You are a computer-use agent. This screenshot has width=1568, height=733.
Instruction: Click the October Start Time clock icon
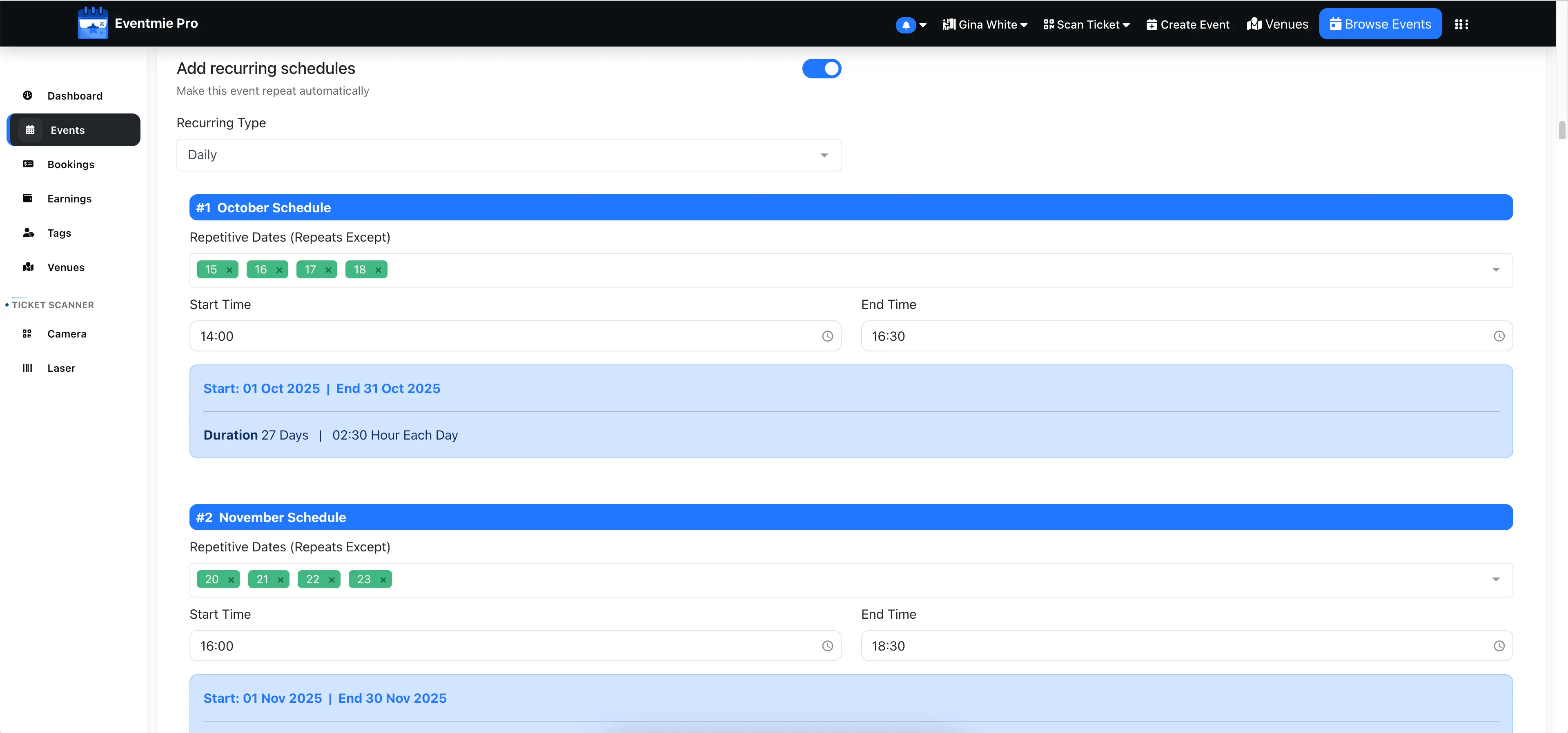[827, 336]
